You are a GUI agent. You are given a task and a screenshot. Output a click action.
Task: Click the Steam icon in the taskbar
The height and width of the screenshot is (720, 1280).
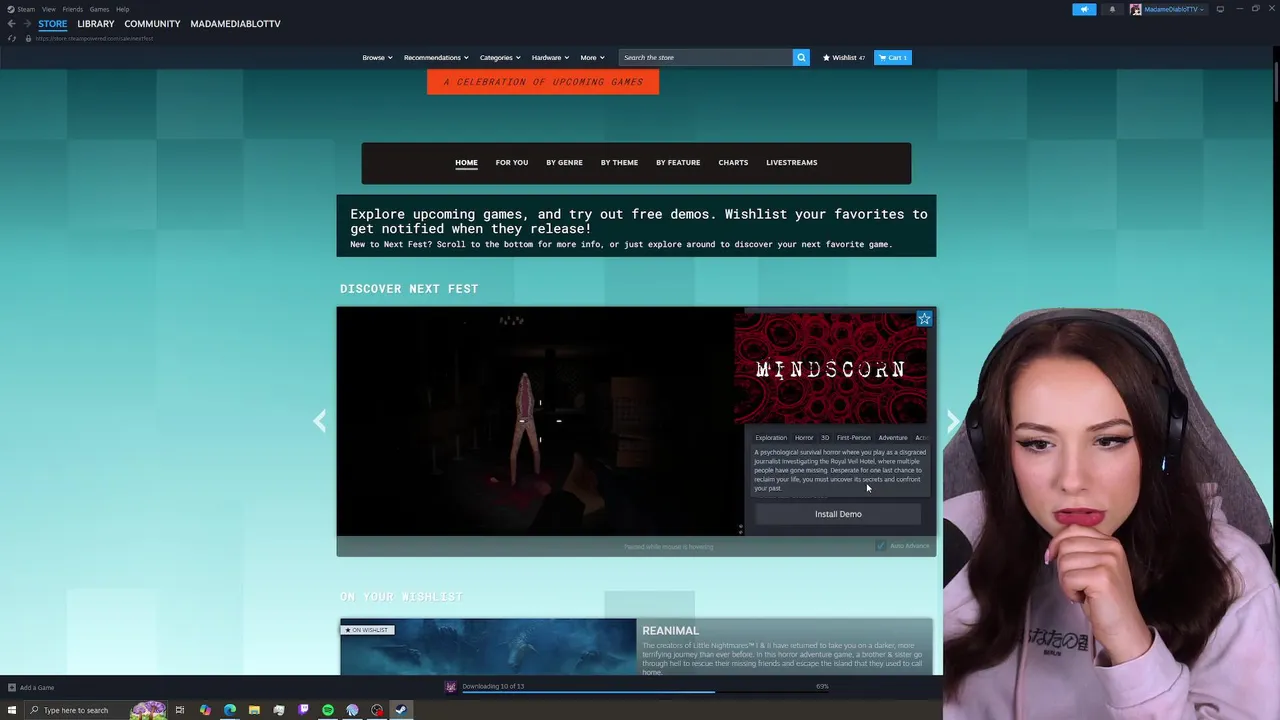(401, 710)
